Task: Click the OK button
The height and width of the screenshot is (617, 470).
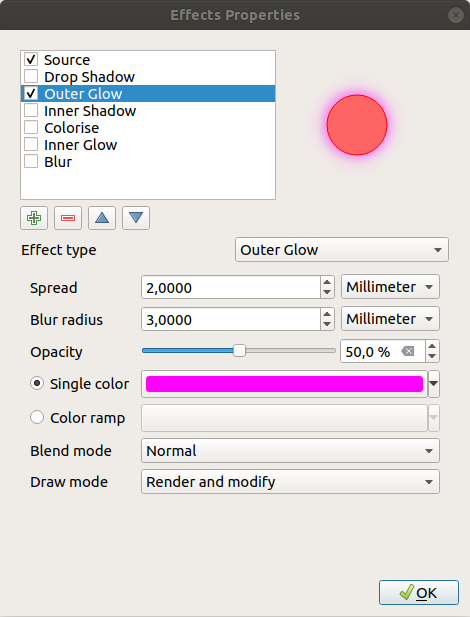Action: [x=419, y=592]
